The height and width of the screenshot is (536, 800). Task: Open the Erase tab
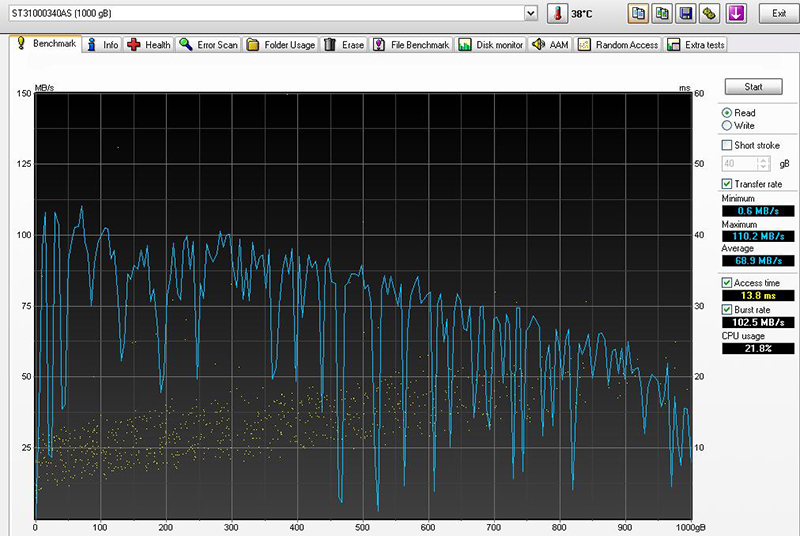344,45
